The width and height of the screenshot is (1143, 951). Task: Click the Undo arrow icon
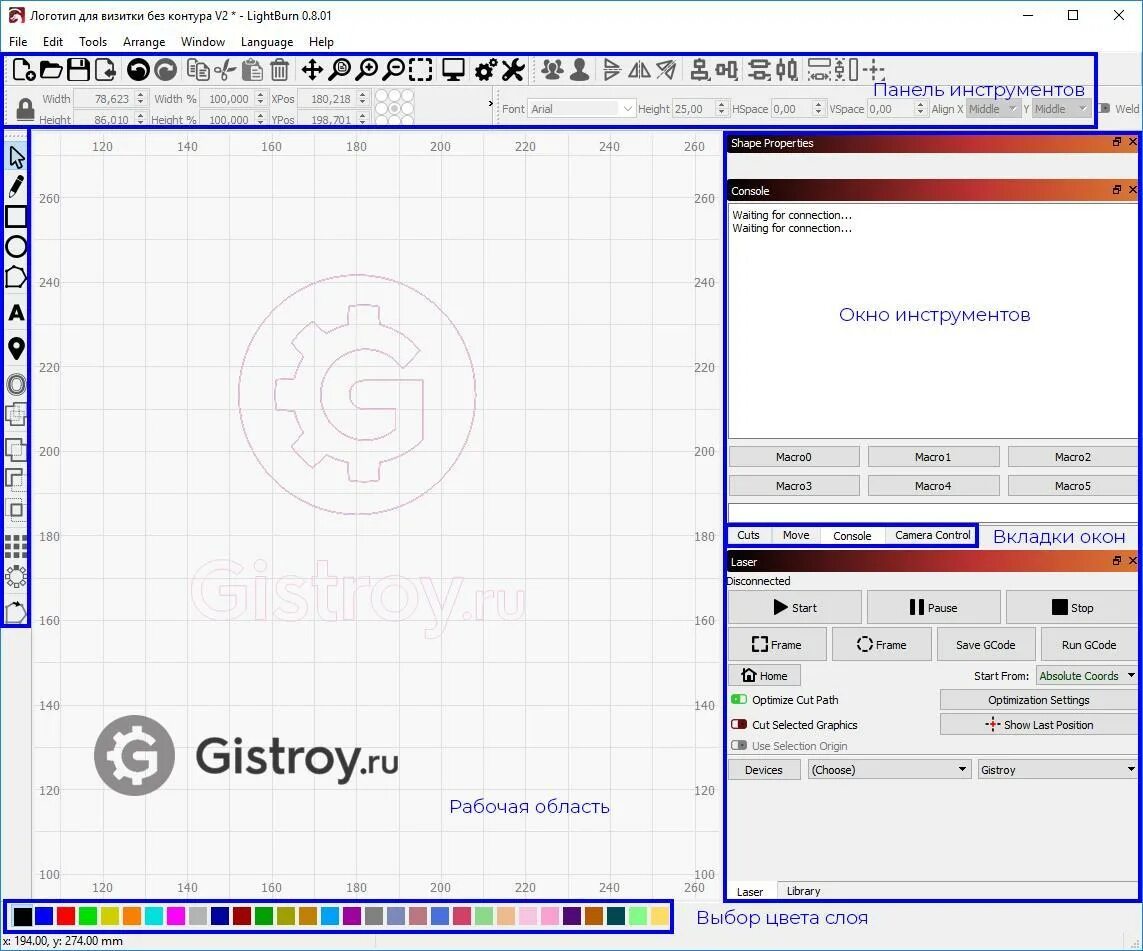(x=138, y=70)
